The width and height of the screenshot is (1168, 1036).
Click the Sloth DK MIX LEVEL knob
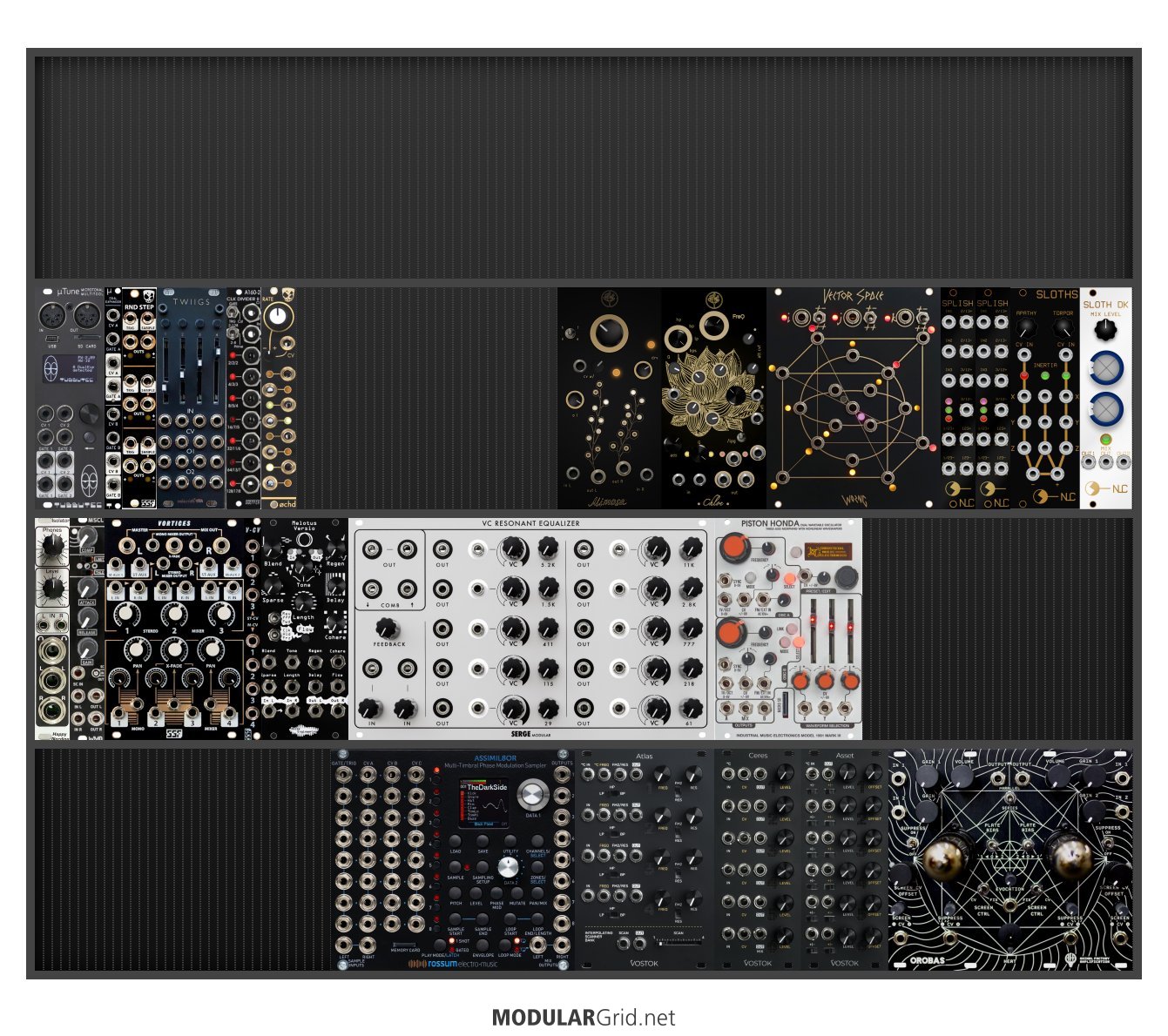pos(1105,329)
